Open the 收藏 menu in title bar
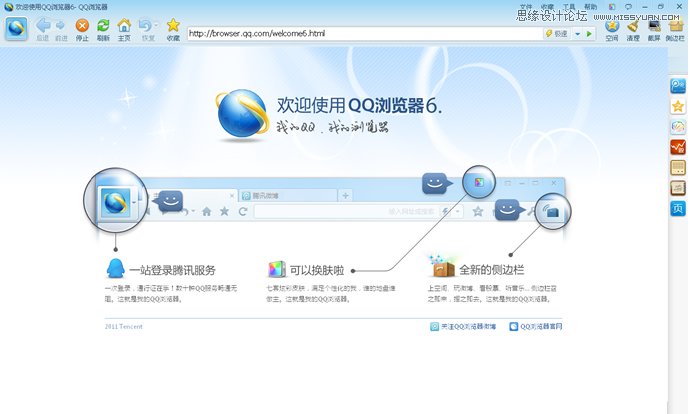This screenshot has width=690, height=414. (x=547, y=7)
